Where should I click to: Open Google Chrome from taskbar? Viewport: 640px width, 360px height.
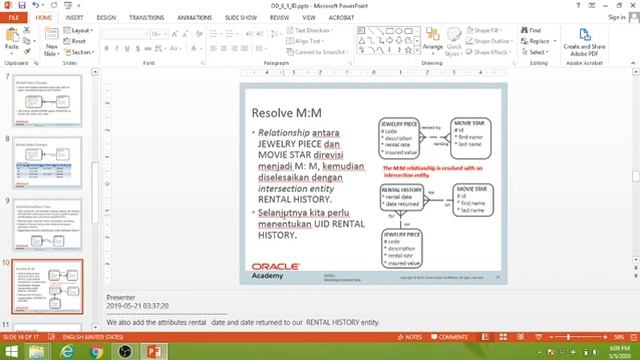(x=97, y=351)
